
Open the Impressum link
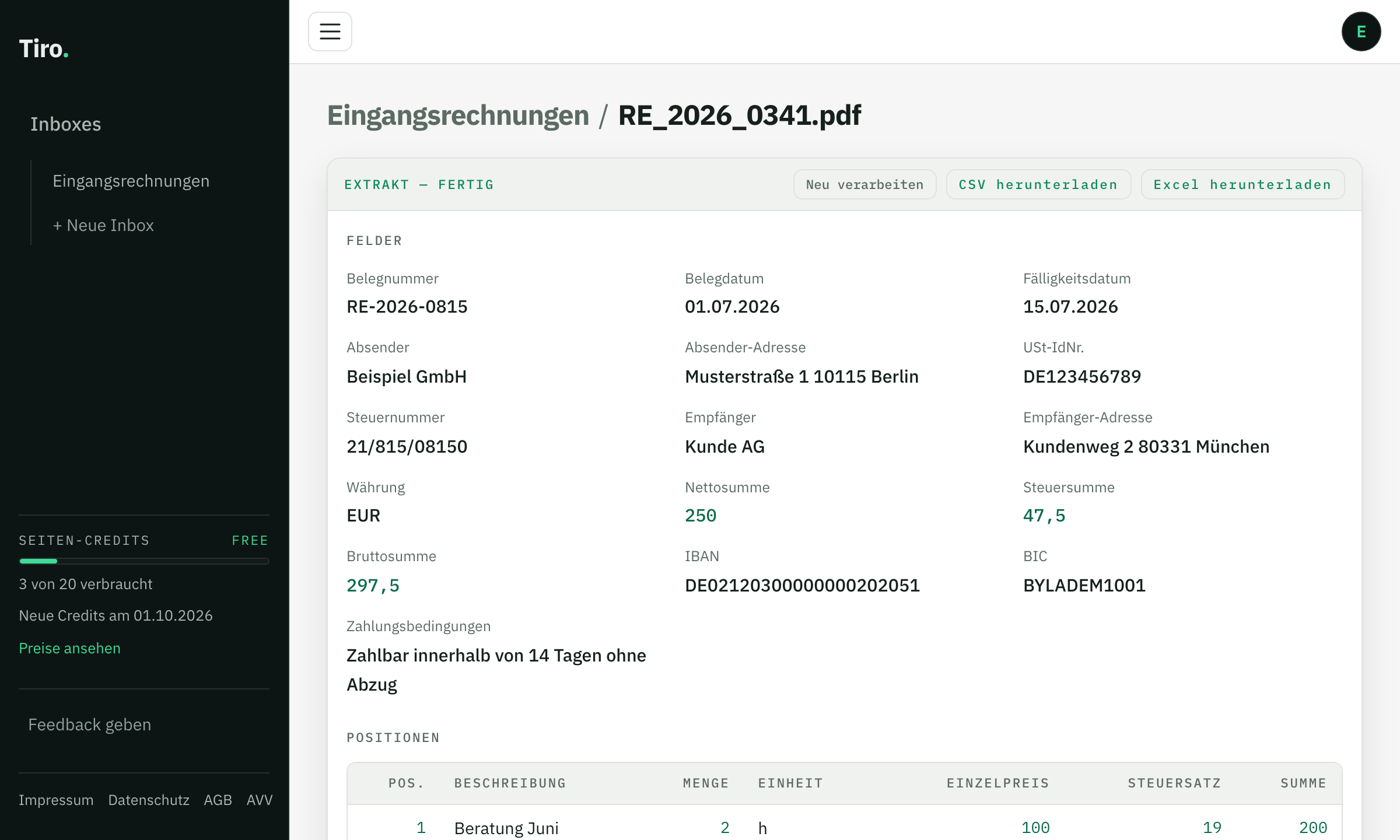56,800
